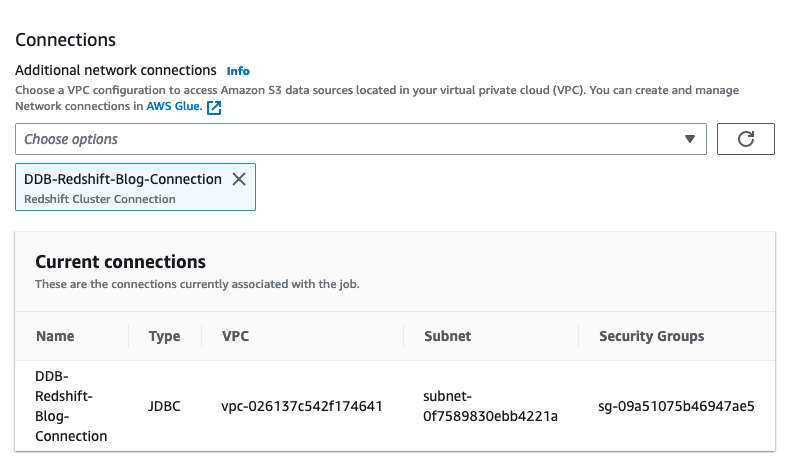The image size is (792, 473).
Task: Open the Info link for network connections
Action: coord(238,71)
